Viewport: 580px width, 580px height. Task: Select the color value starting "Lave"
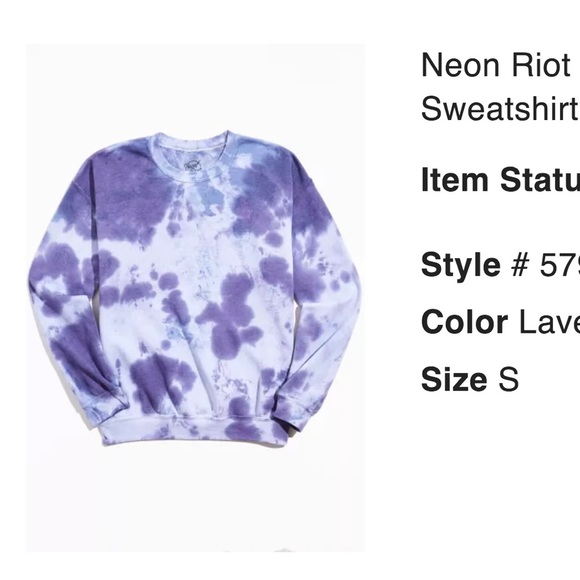point(549,322)
